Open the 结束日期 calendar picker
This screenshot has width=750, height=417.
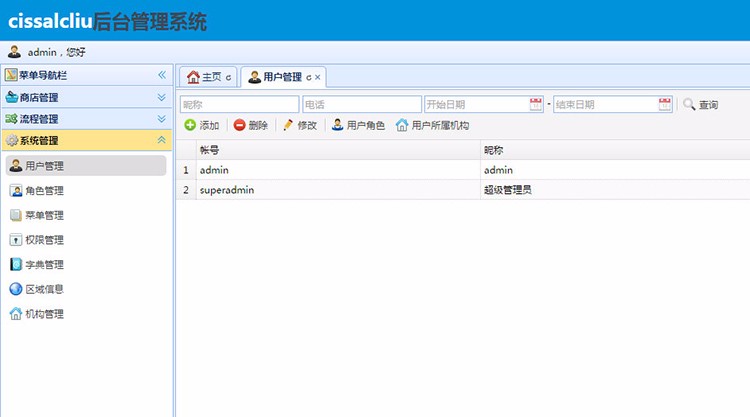665,104
